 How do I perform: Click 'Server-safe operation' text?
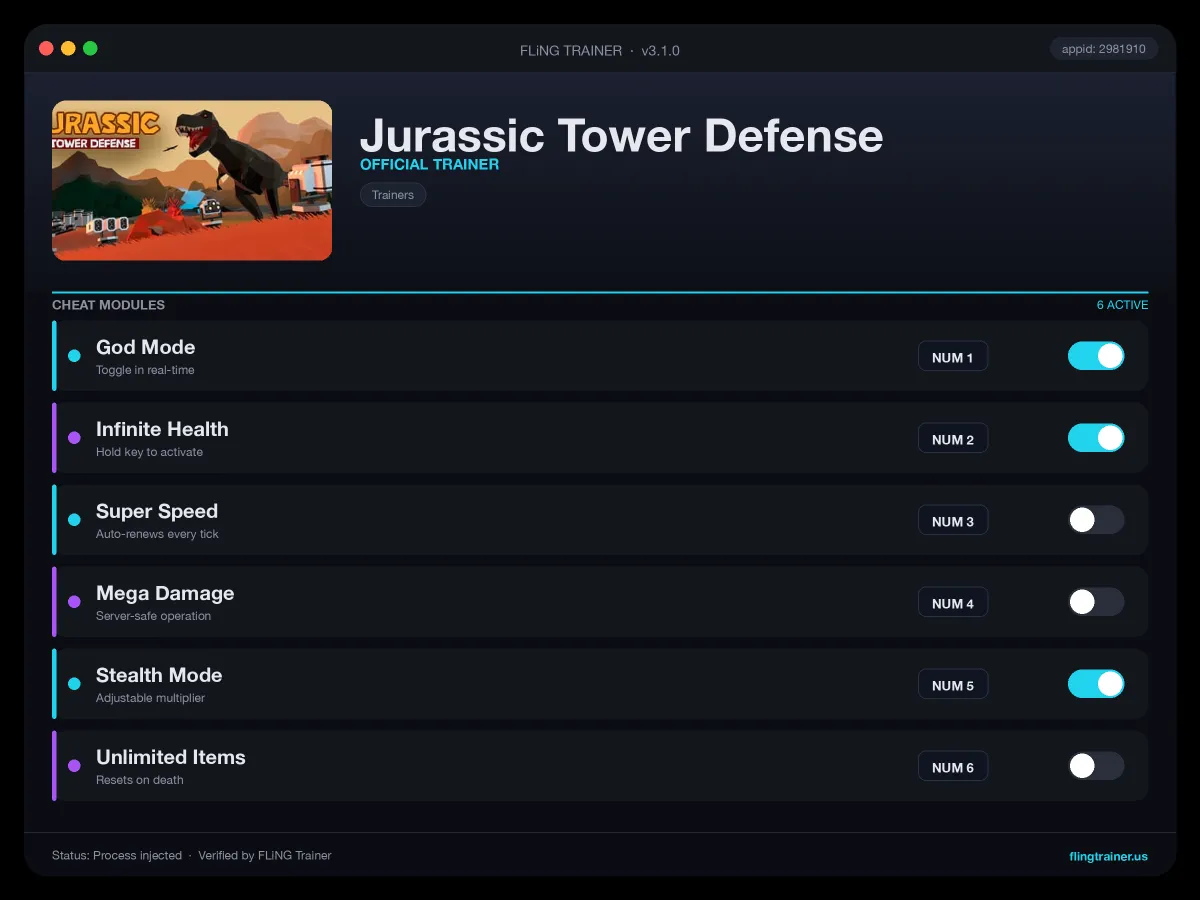tap(153, 616)
